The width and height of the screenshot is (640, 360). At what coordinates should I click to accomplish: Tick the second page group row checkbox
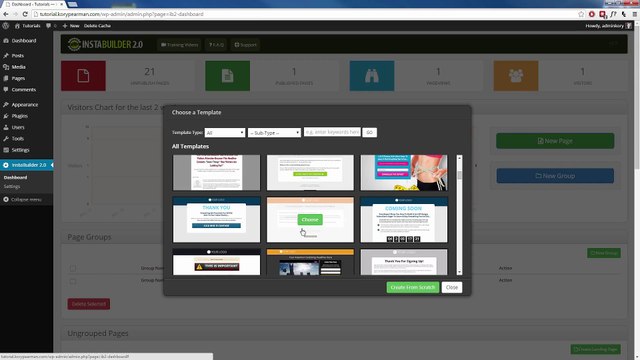pyautogui.click(x=73, y=281)
